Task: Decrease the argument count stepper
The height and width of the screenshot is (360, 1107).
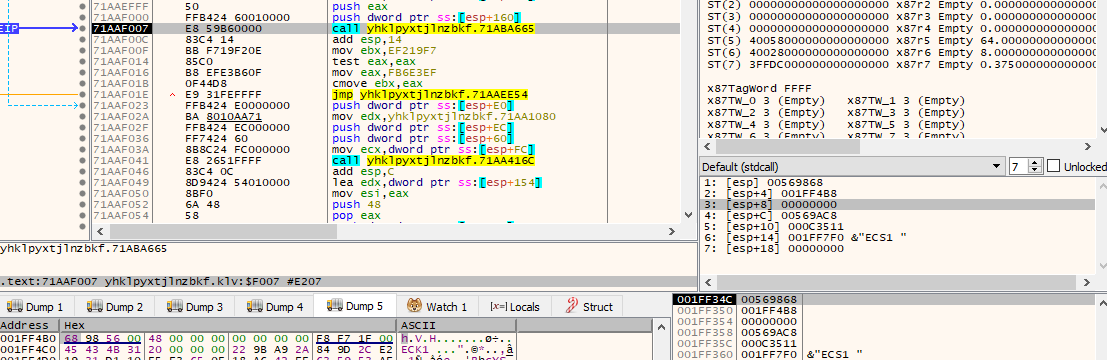Action: coord(1036,171)
